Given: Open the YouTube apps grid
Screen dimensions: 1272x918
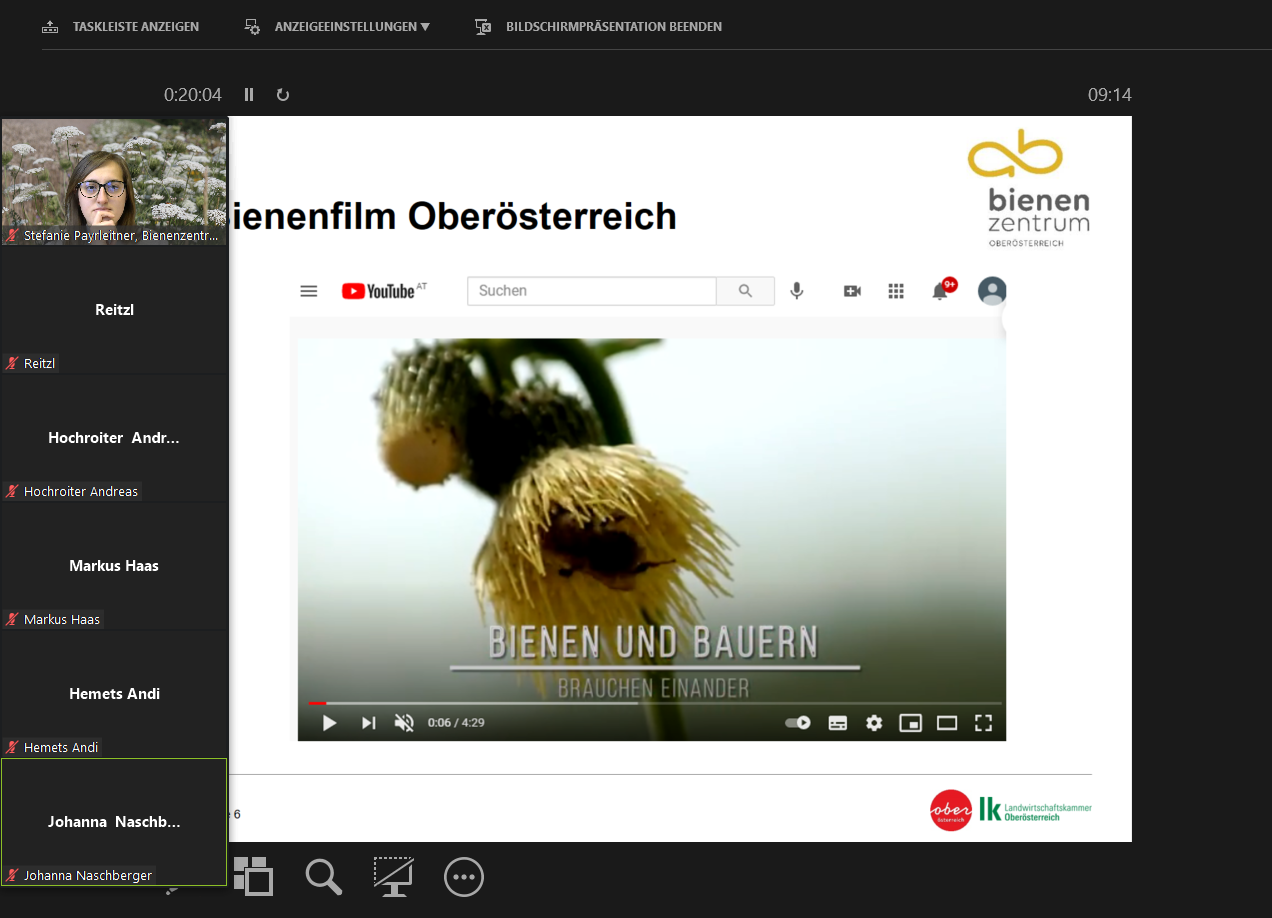Looking at the screenshot, I should pos(895,290).
